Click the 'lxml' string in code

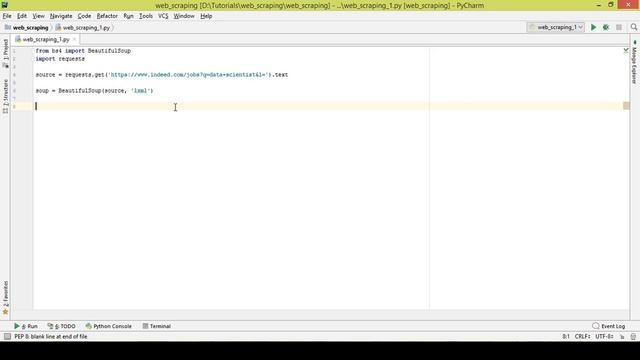(x=140, y=91)
